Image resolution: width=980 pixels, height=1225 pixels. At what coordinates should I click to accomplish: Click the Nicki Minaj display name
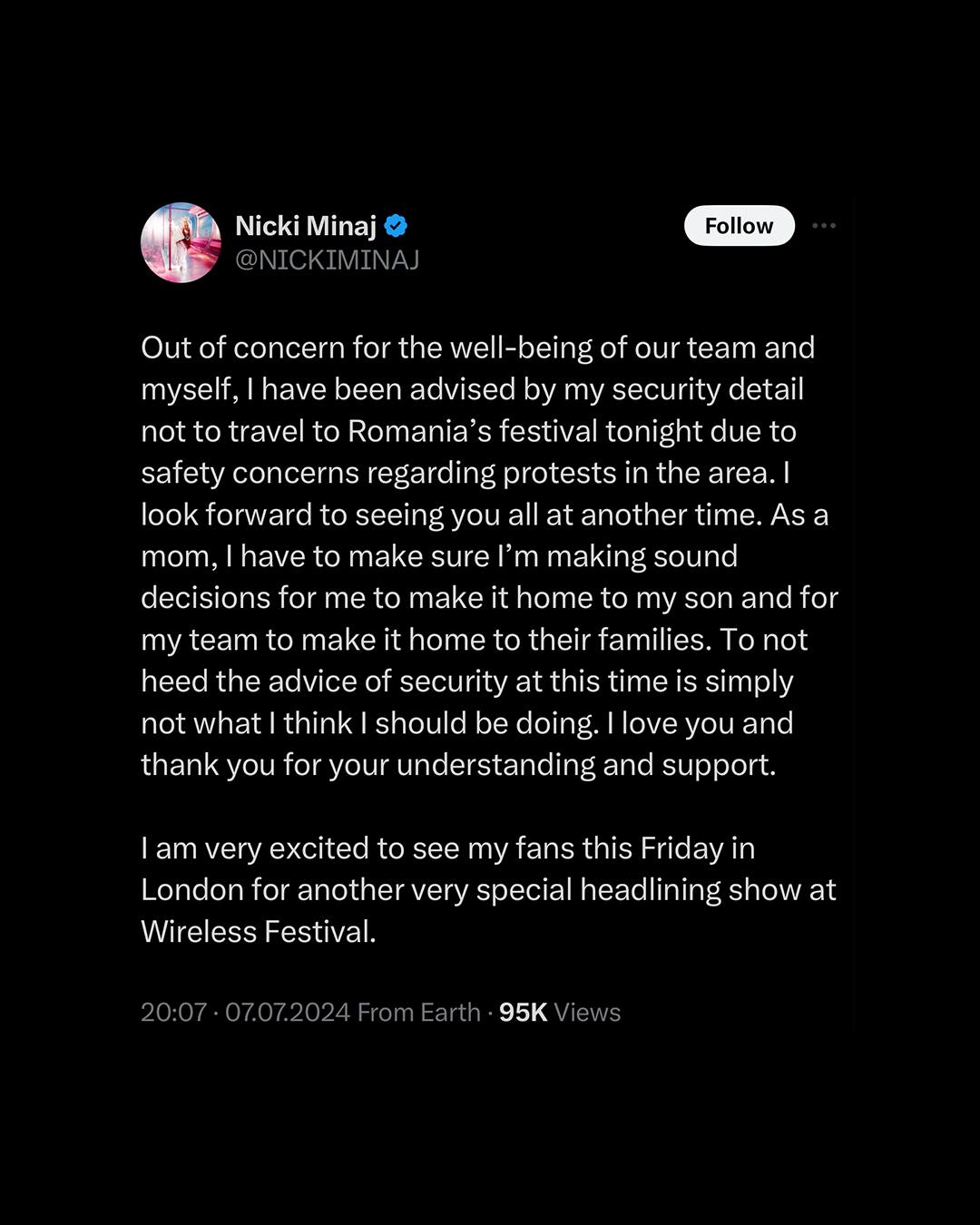coord(306,226)
